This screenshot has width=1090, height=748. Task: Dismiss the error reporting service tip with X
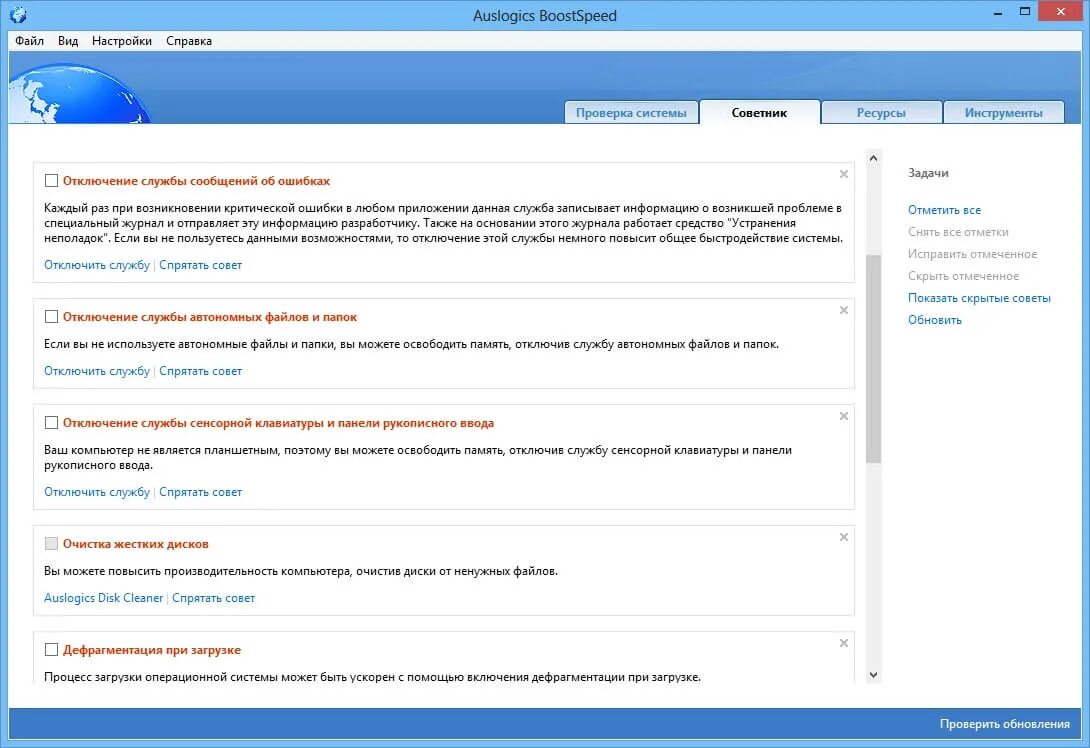tap(843, 174)
